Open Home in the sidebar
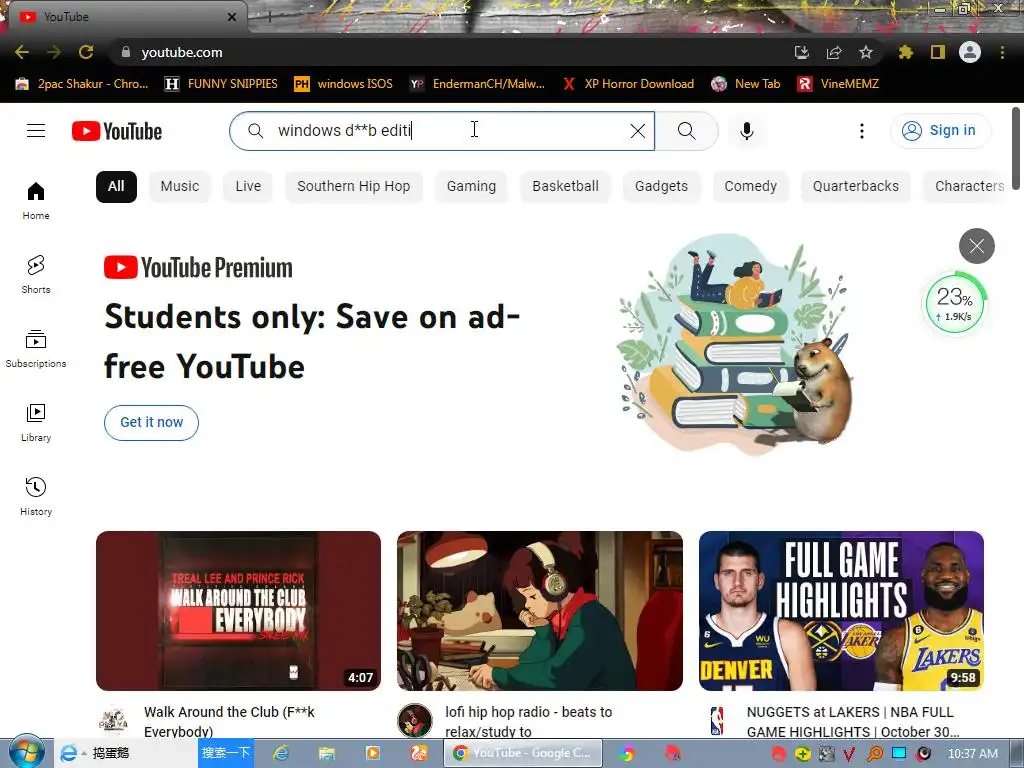The width and height of the screenshot is (1024, 768). coord(36,200)
